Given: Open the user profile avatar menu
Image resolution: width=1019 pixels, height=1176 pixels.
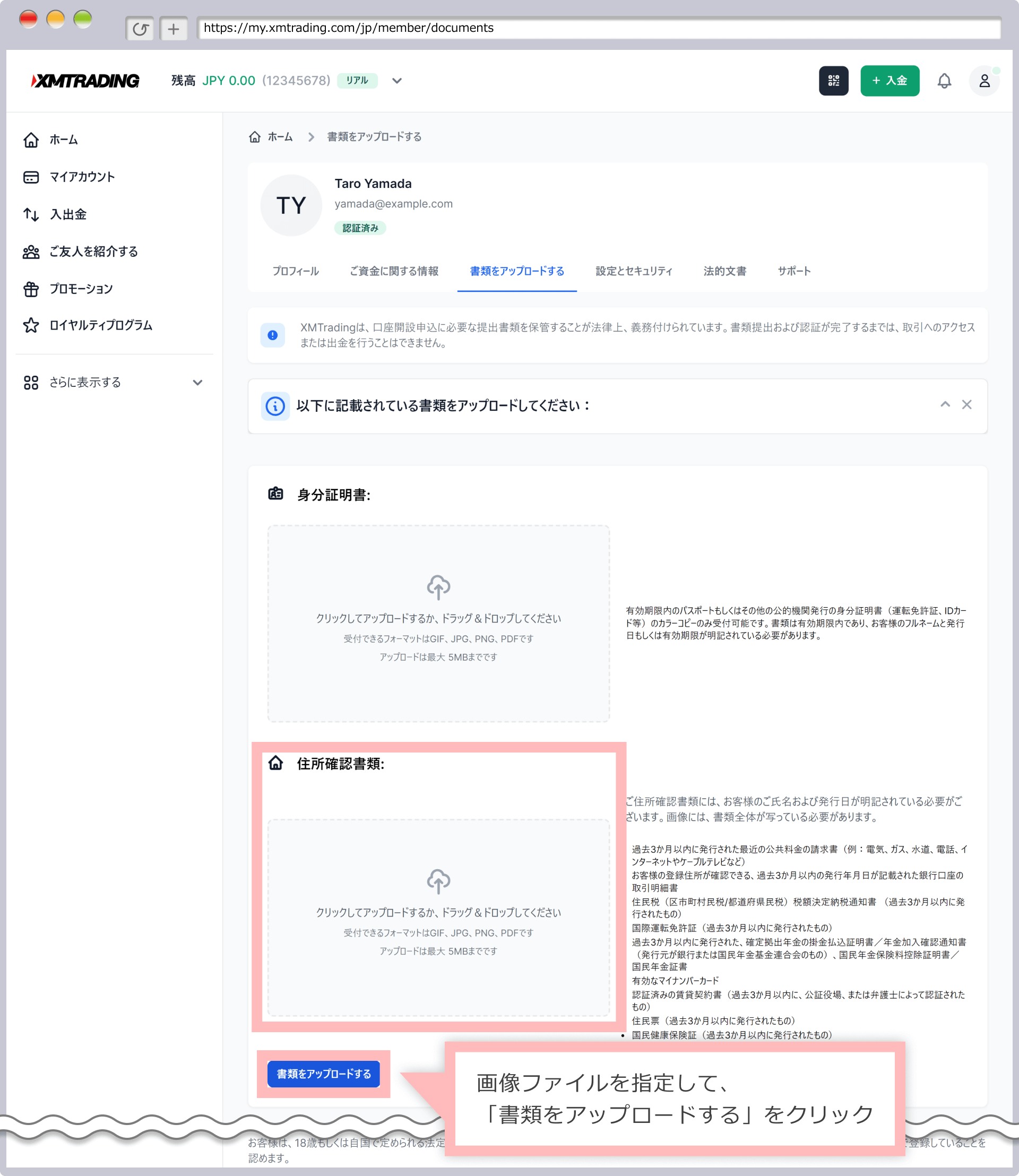Looking at the screenshot, I should (x=984, y=81).
